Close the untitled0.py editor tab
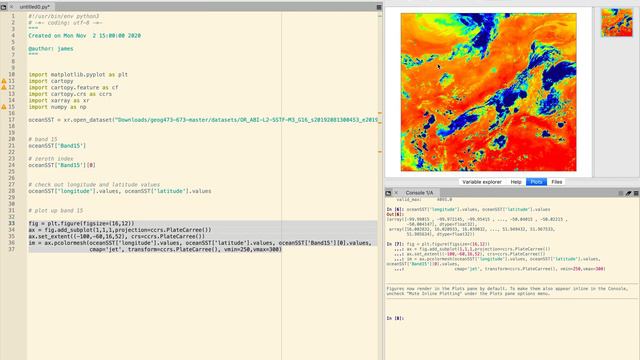The height and width of the screenshot is (360, 640). pos(11,7)
